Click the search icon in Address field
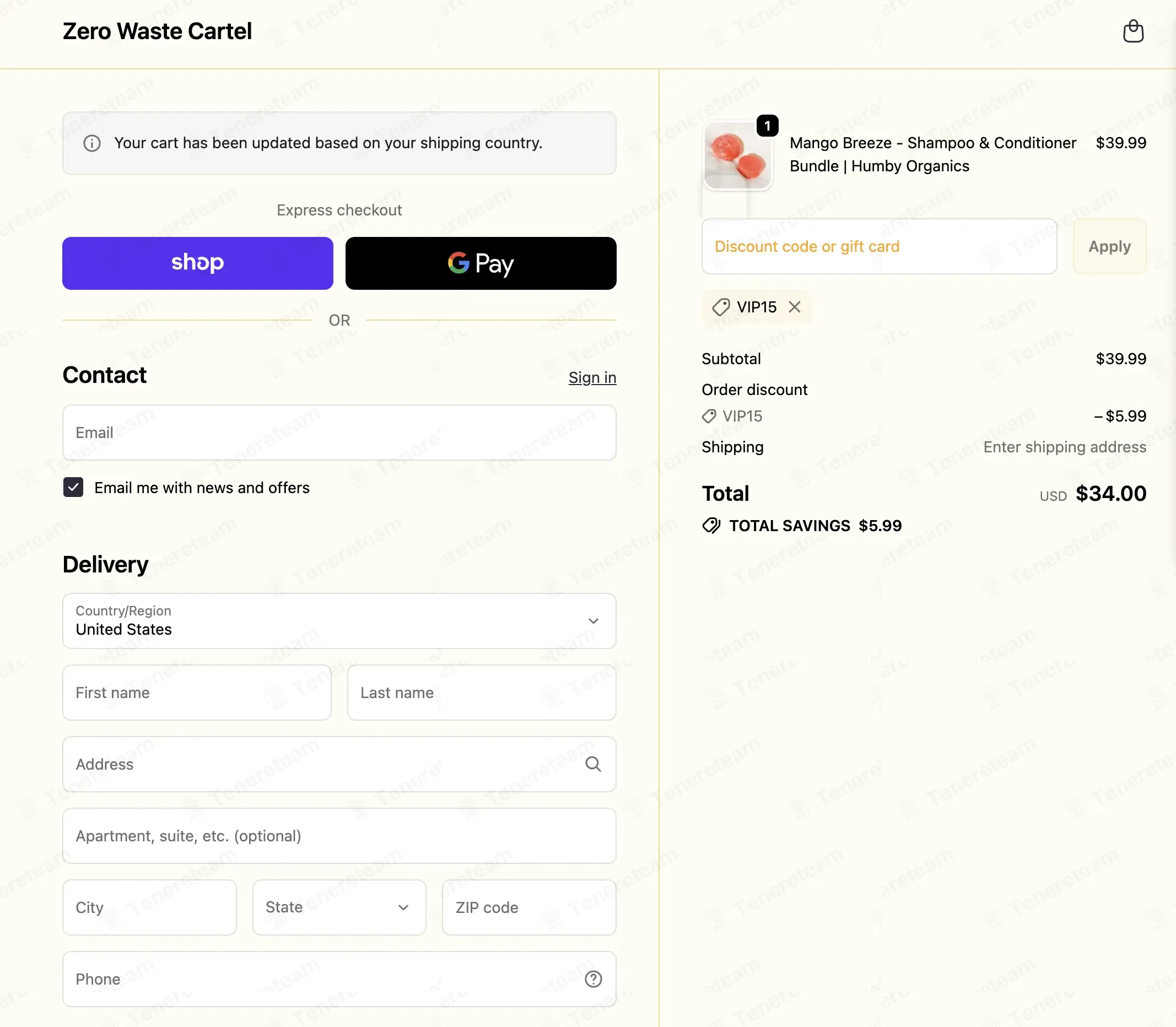The image size is (1176, 1027). tap(592, 764)
